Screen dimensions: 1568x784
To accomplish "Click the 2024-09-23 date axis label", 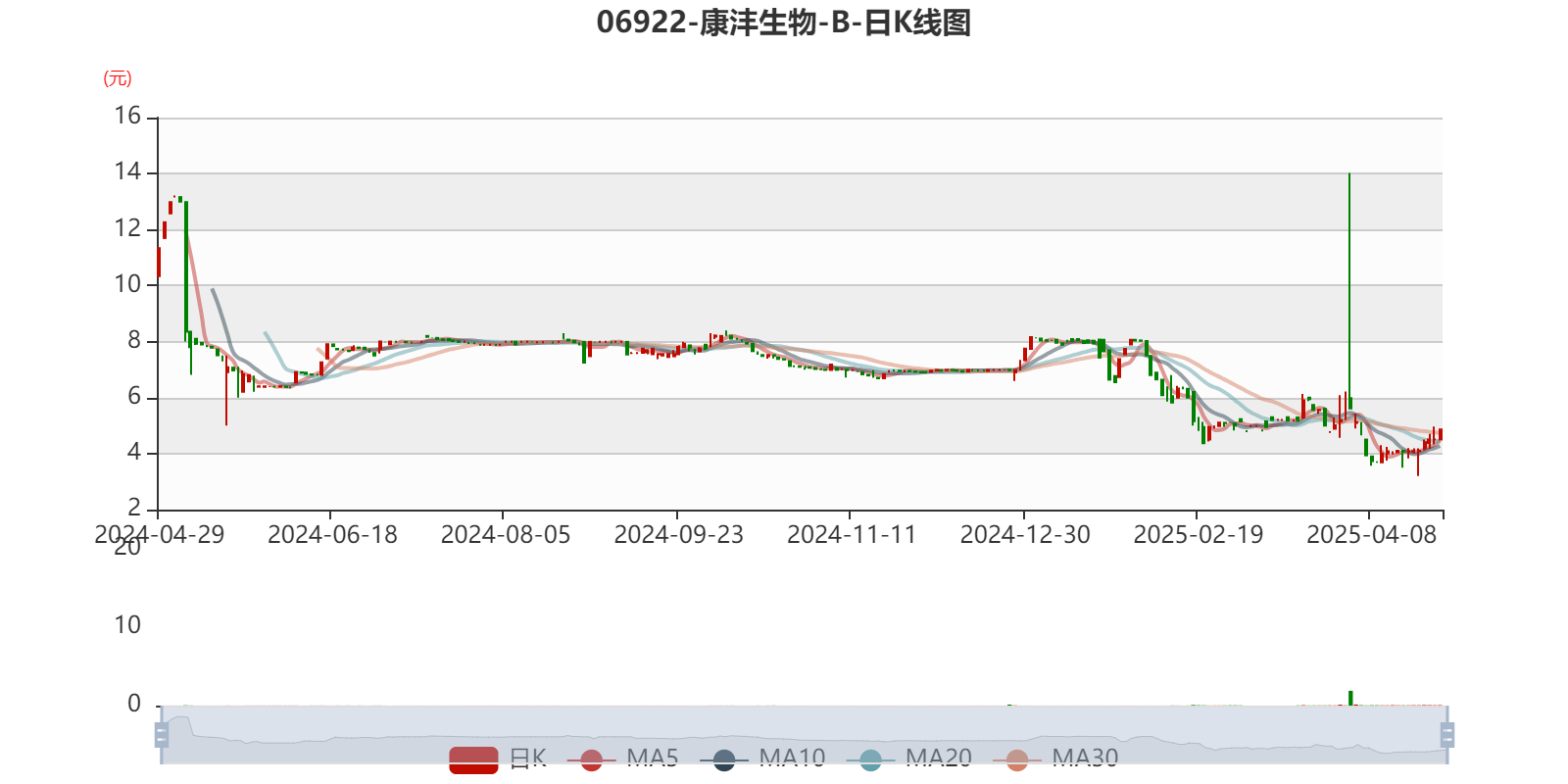I will pyautogui.click(x=678, y=534).
